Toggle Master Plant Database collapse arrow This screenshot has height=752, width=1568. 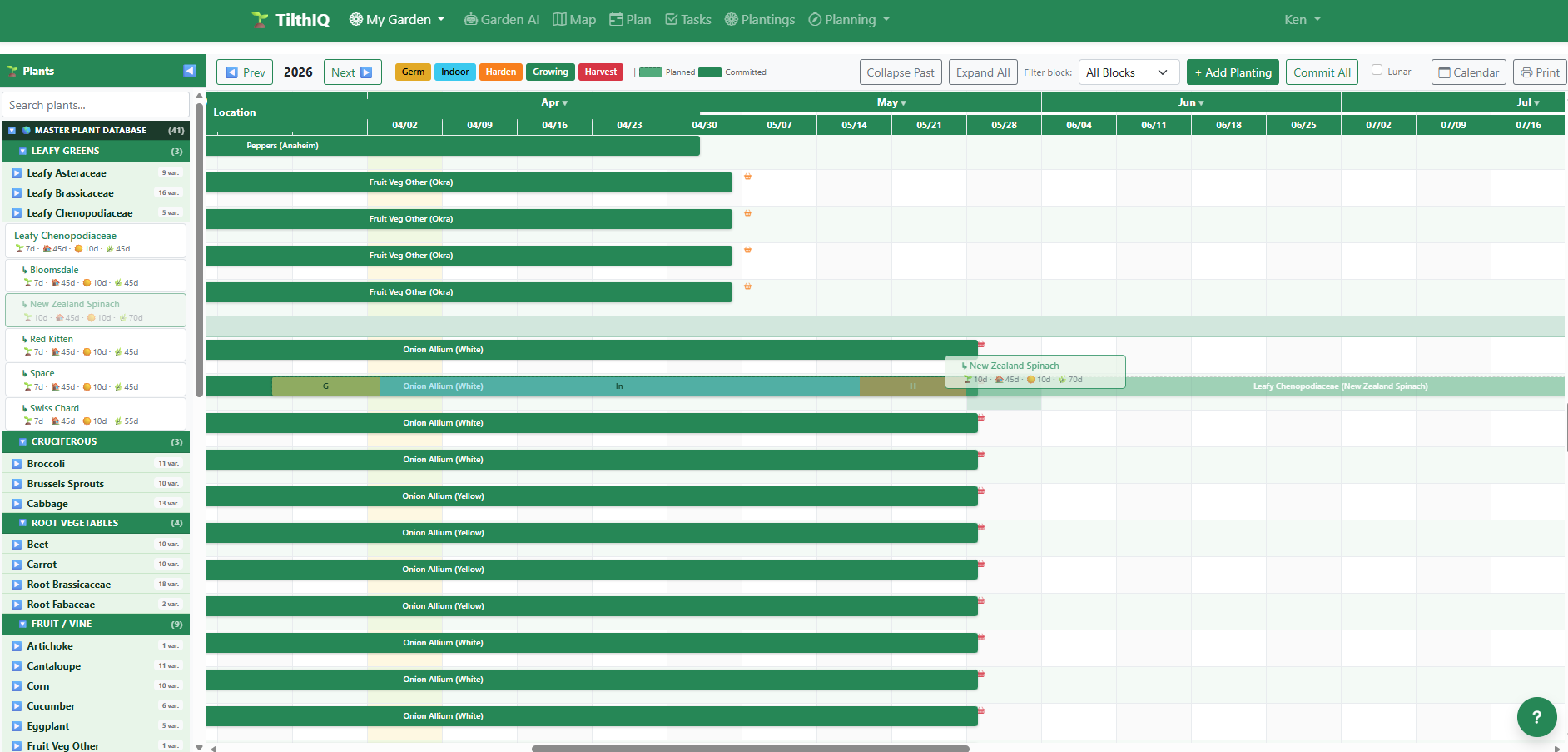pos(12,131)
